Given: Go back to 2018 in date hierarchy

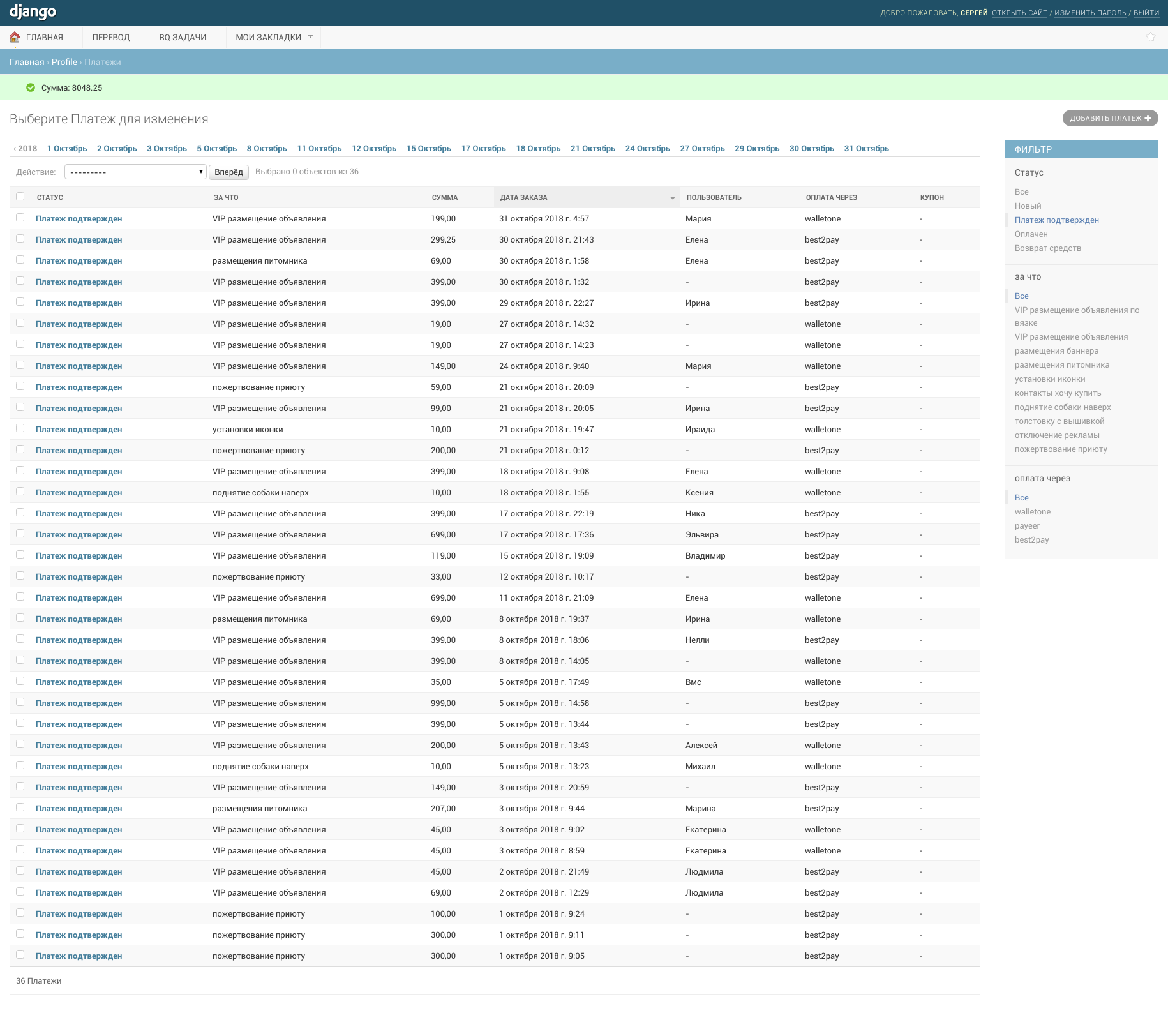Looking at the screenshot, I should pyautogui.click(x=26, y=149).
